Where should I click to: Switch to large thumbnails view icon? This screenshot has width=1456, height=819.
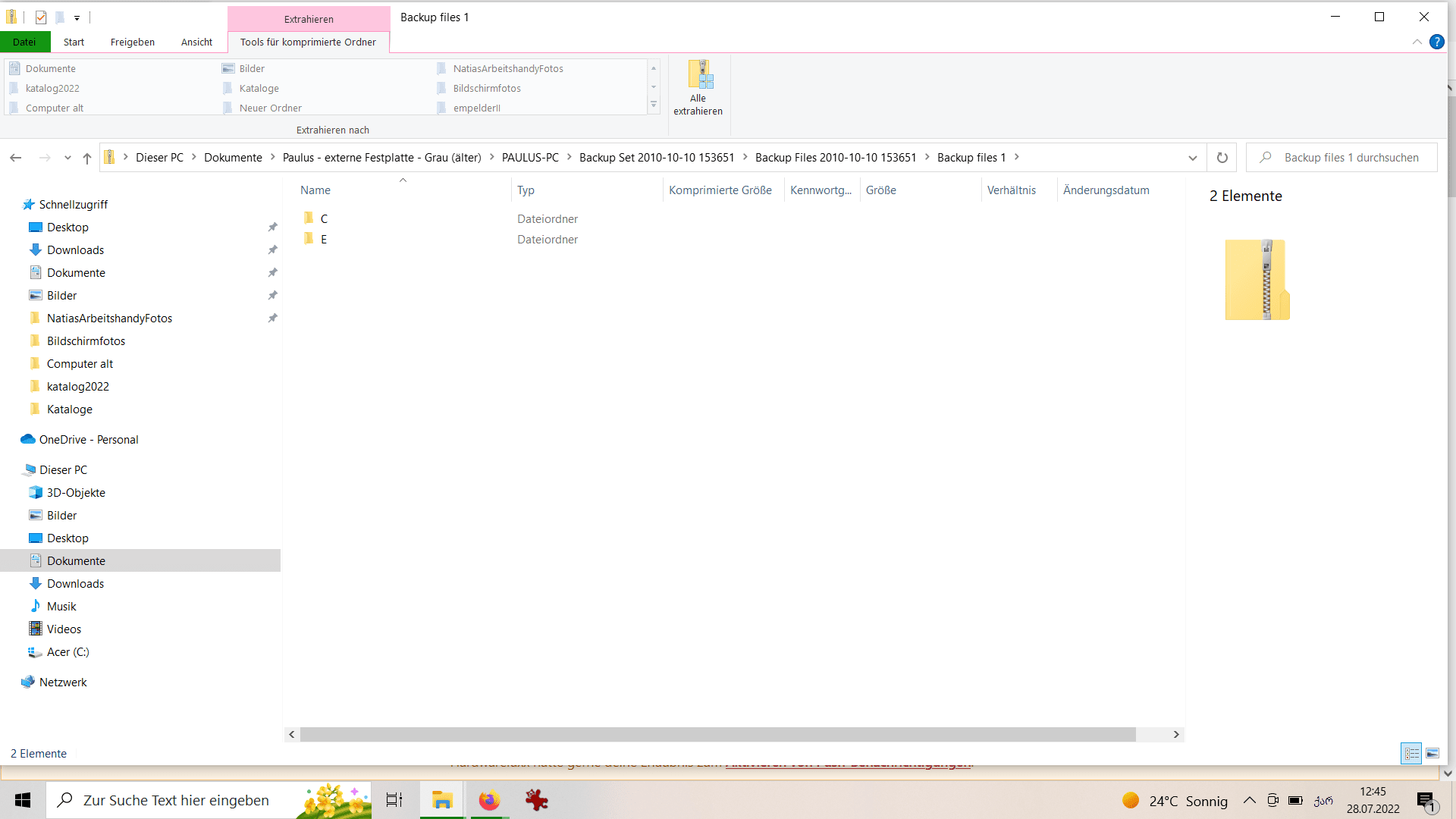pyautogui.click(x=1432, y=754)
